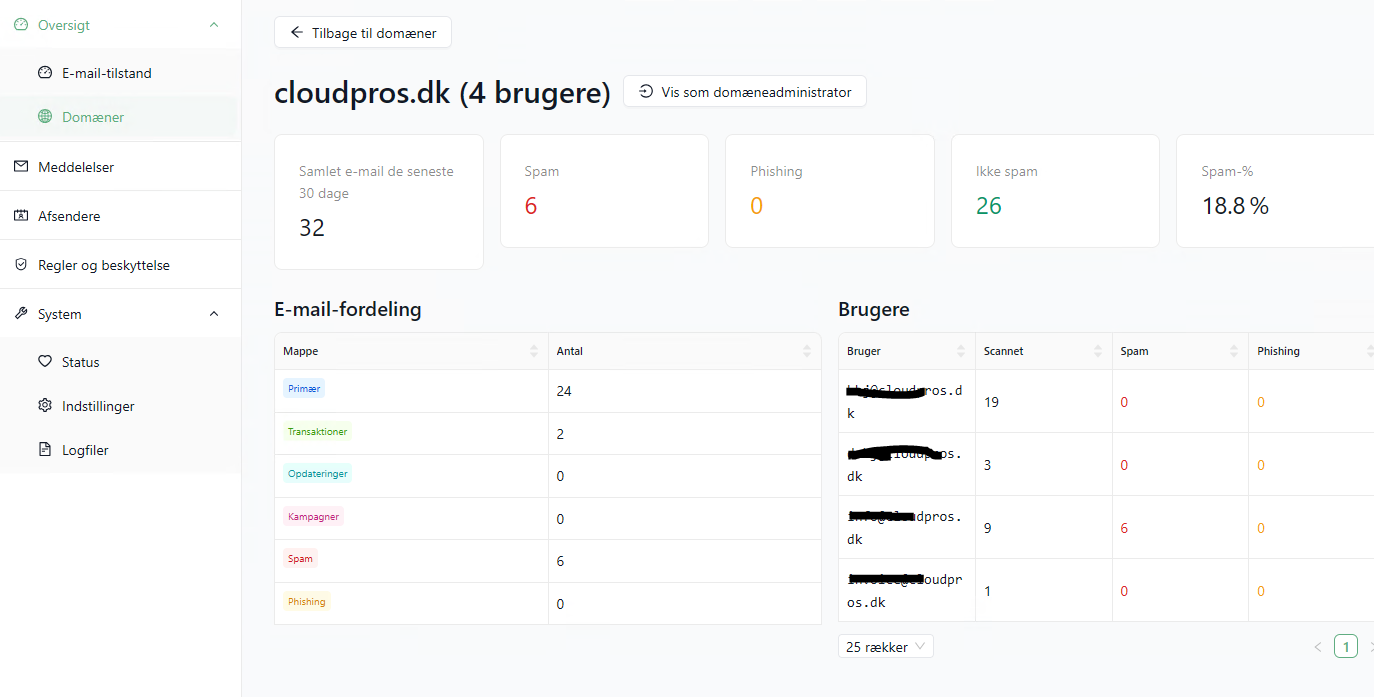Click the user row with 3 scanned
This screenshot has width=1374, height=697.
pos(1106,465)
